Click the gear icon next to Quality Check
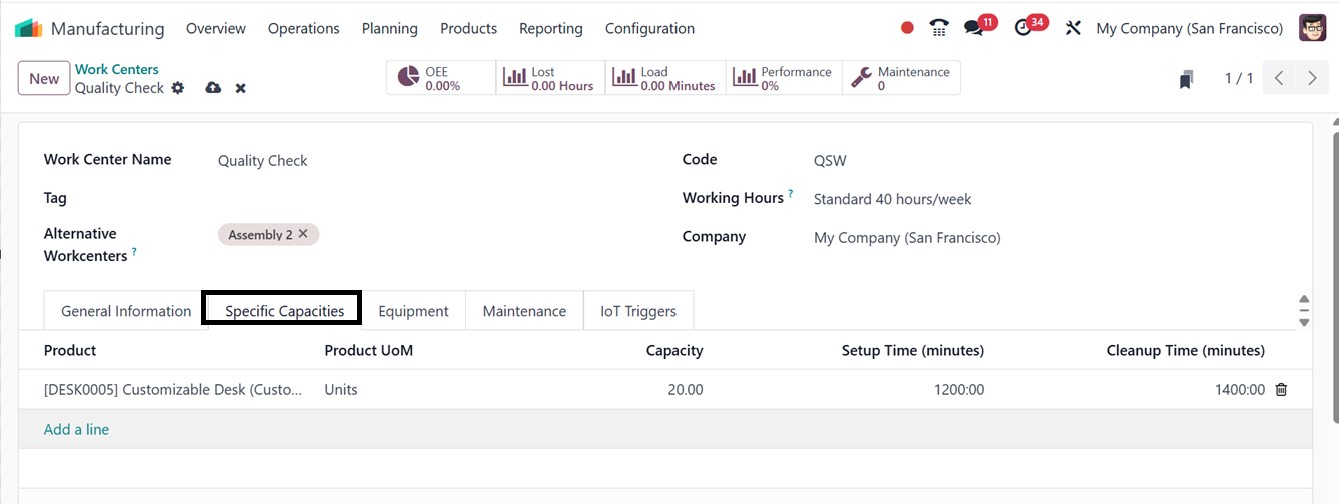This screenshot has height=504, width=1339. (178, 88)
